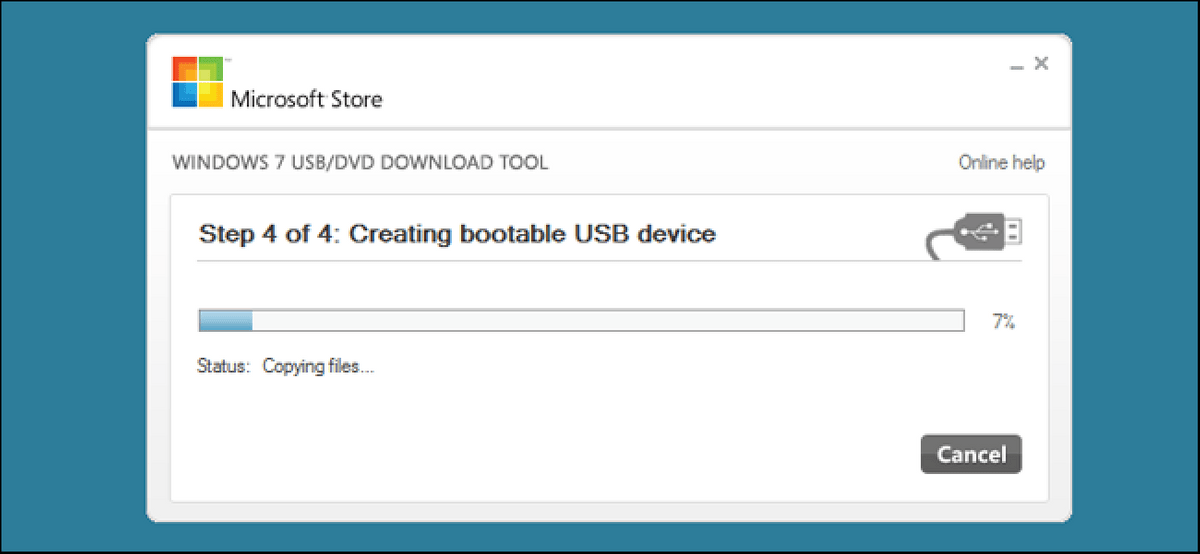
Task: Click the "Microsoft Store" text
Action: click(x=306, y=99)
